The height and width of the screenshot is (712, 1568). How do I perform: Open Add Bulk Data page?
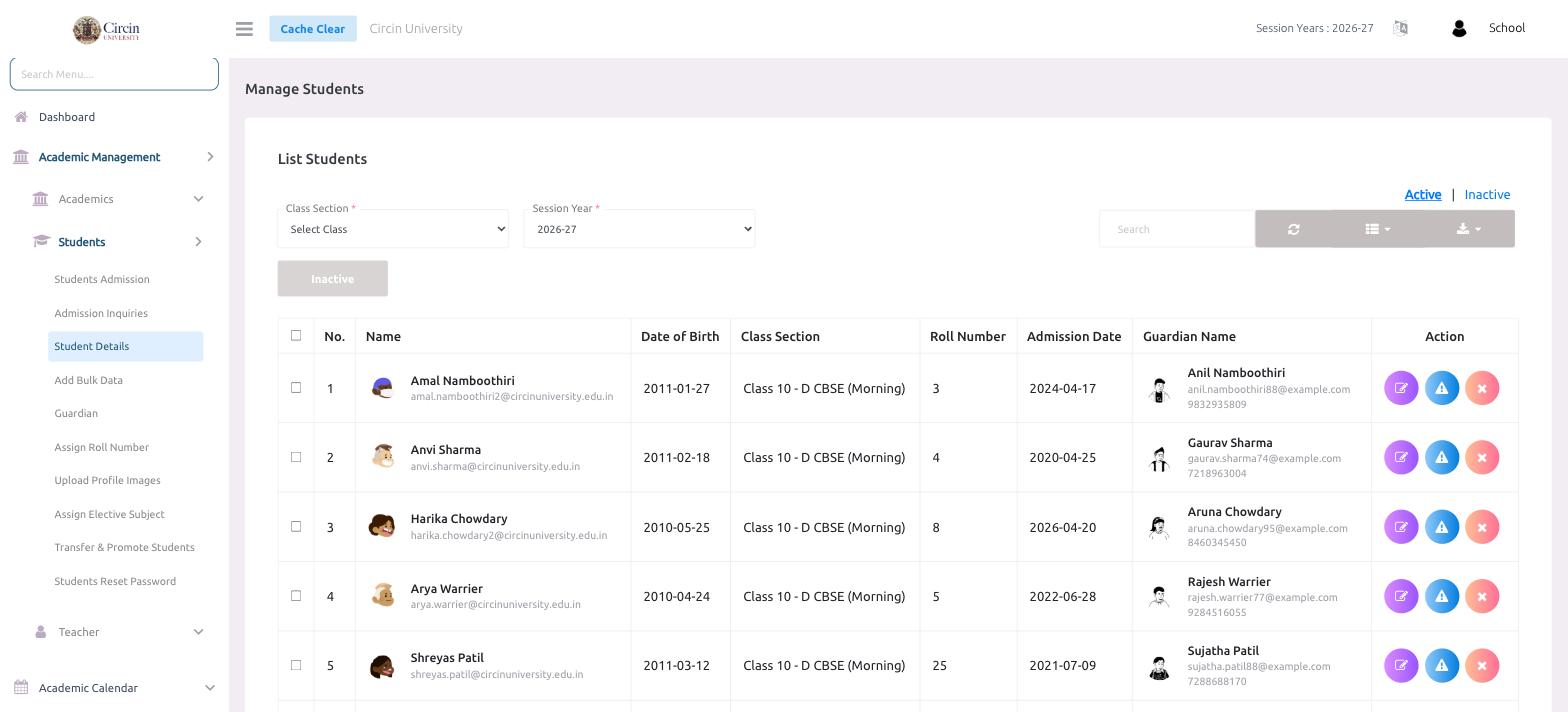point(88,380)
